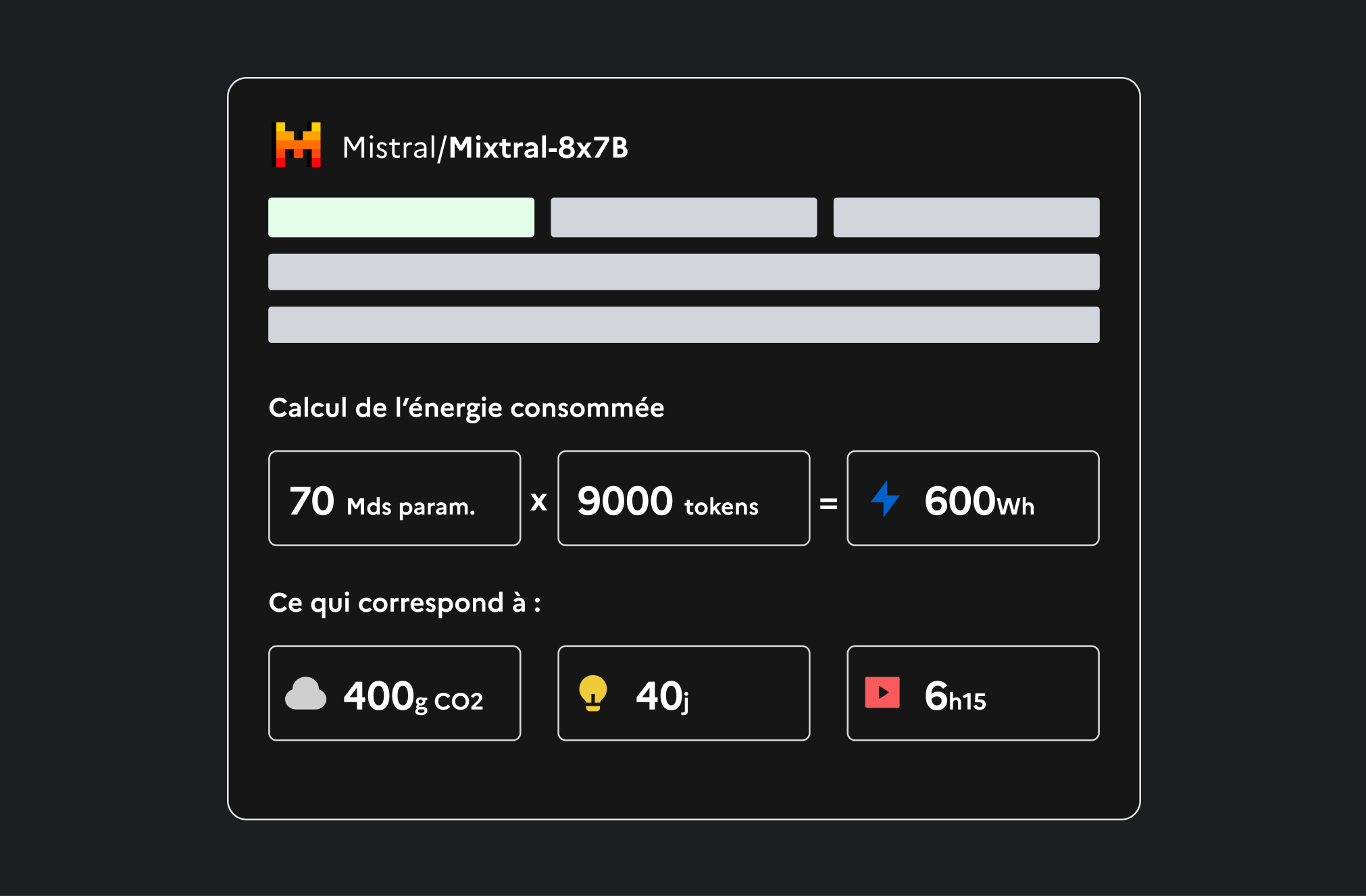Viewport: 1366px width, 896px height.
Task: Click the 9000 tokens box
Action: pos(684,498)
